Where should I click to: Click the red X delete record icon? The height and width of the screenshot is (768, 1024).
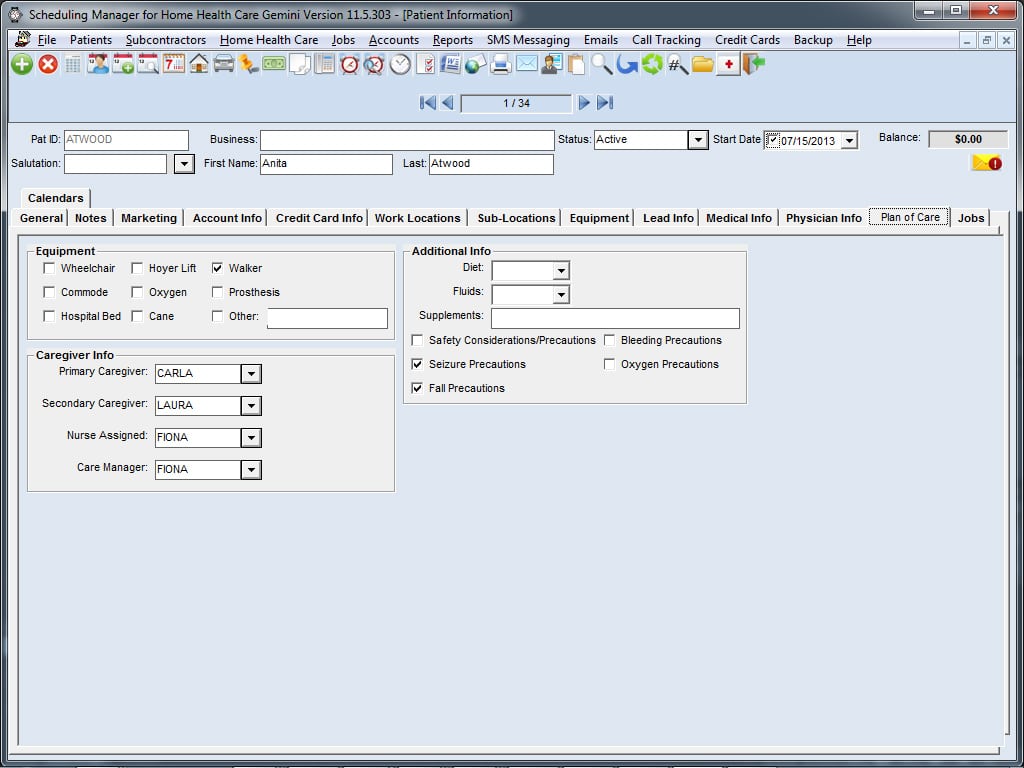pyautogui.click(x=48, y=64)
